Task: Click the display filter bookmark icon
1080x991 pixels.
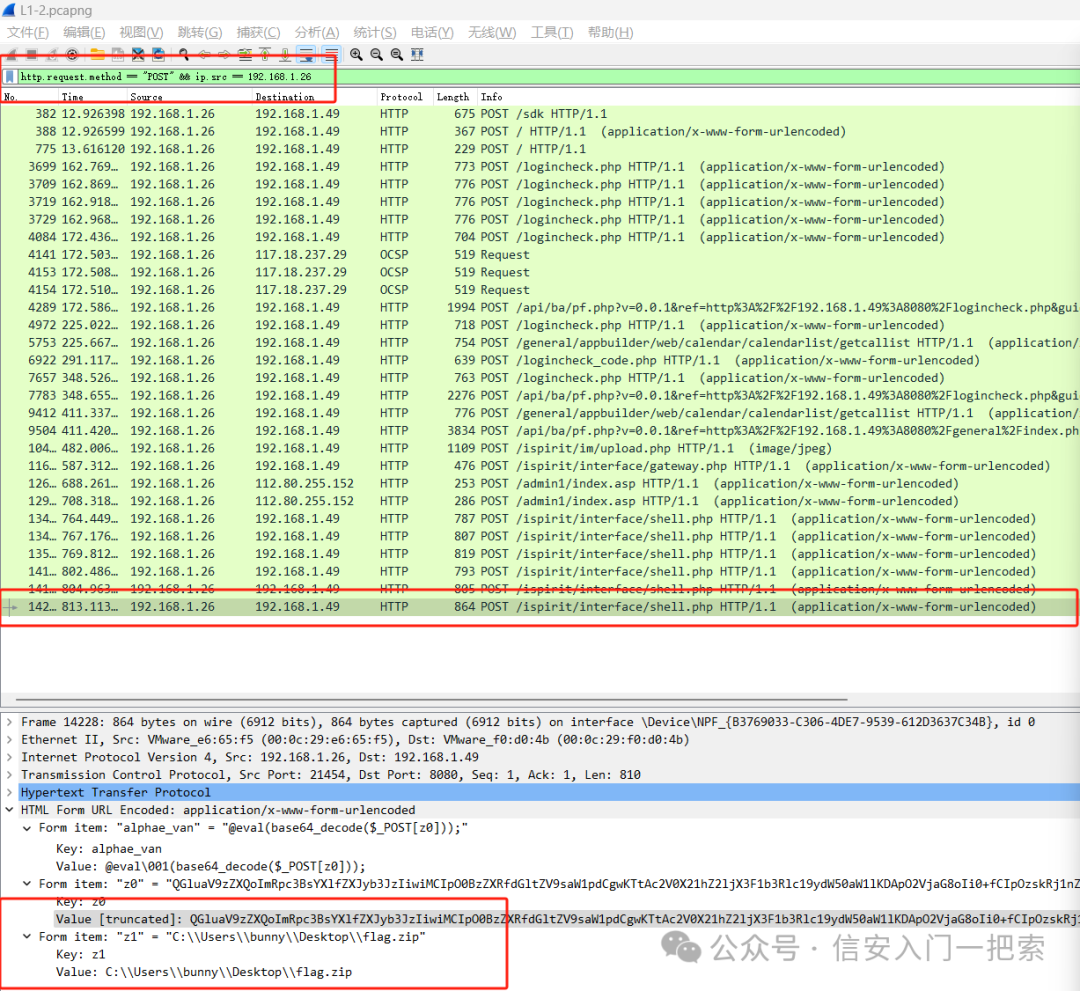Action: [x=10, y=76]
